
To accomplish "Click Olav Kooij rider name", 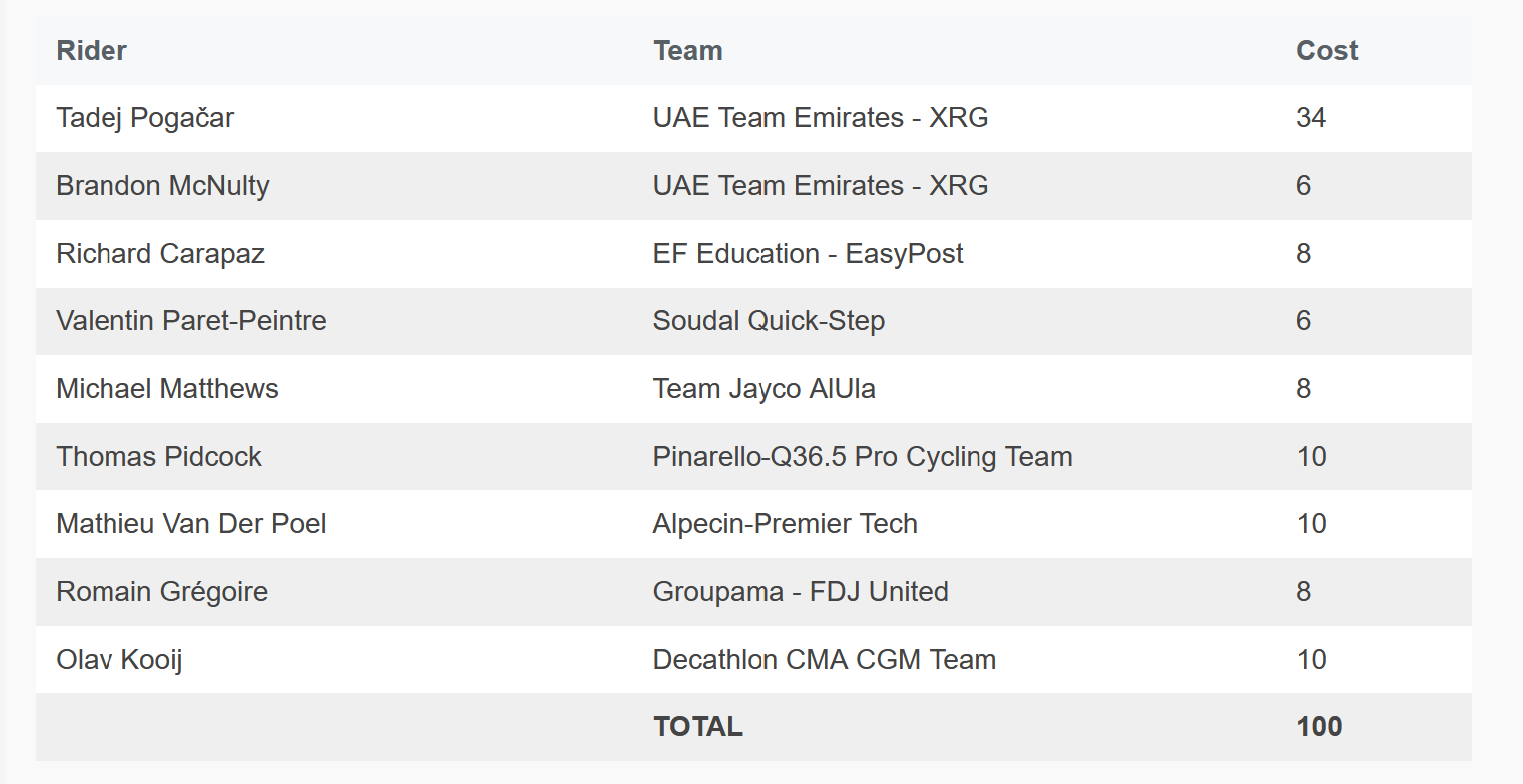I will pos(119,660).
